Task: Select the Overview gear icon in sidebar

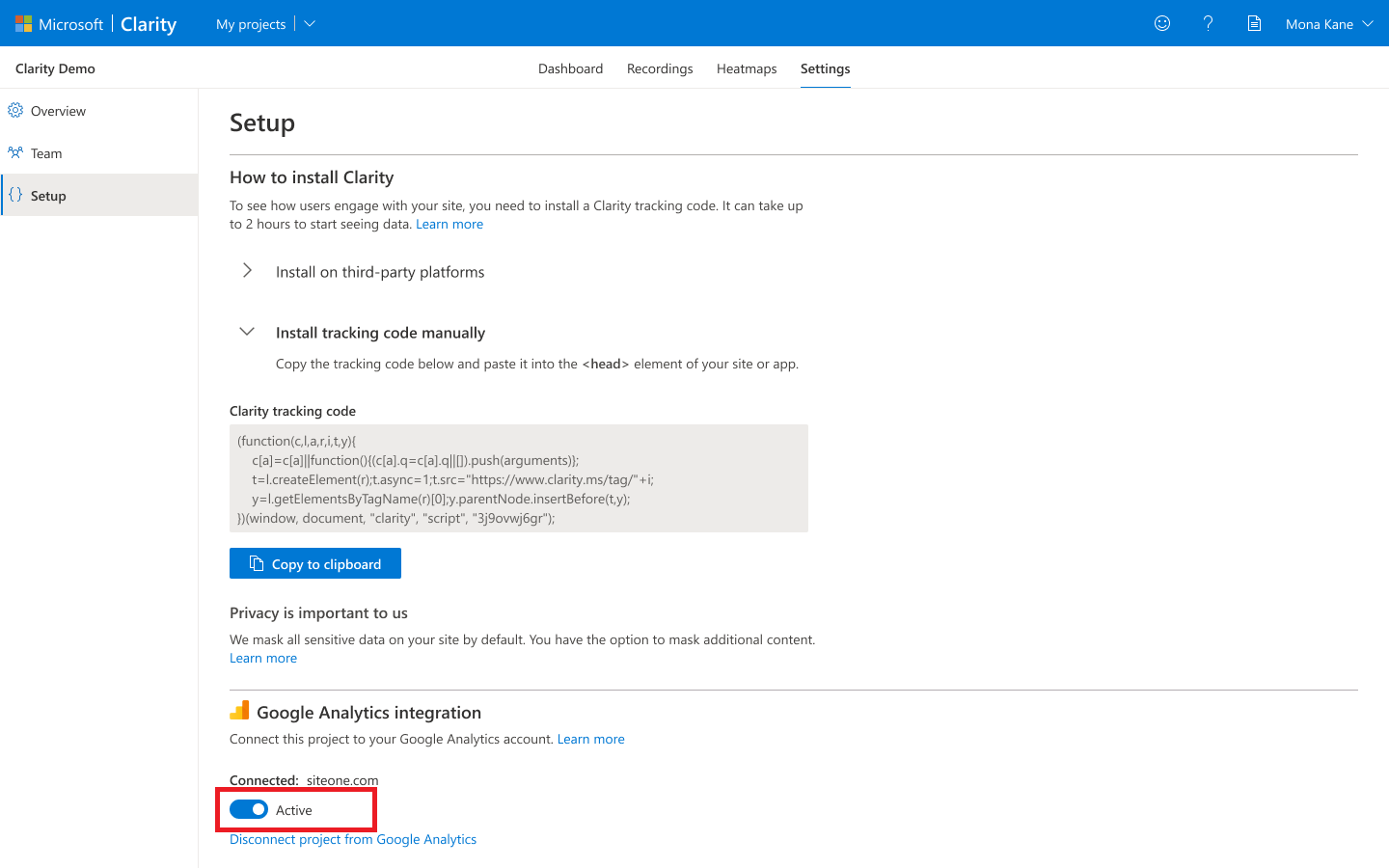Action: click(15, 110)
